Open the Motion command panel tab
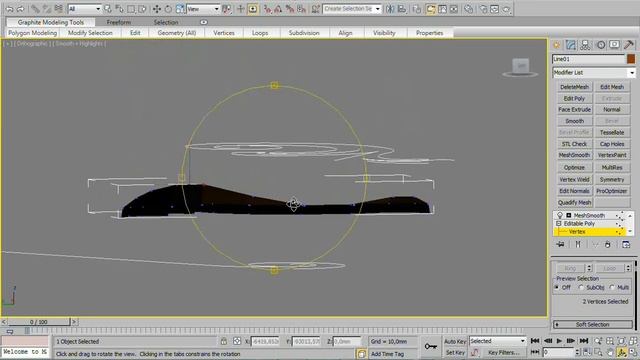The image size is (640, 360). click(x=600, y=45)
